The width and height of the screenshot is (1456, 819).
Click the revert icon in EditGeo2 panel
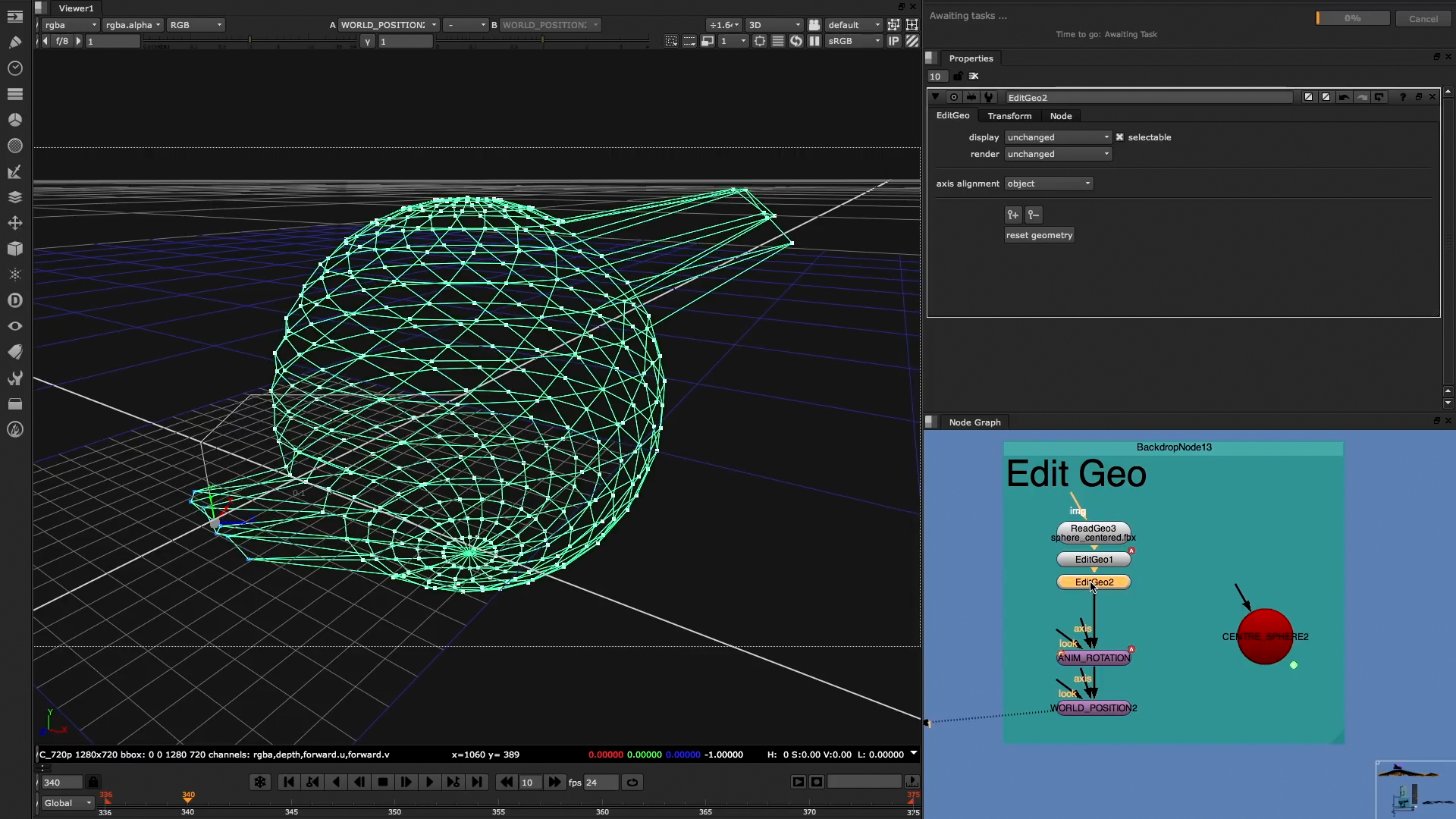coord(1379,97)
